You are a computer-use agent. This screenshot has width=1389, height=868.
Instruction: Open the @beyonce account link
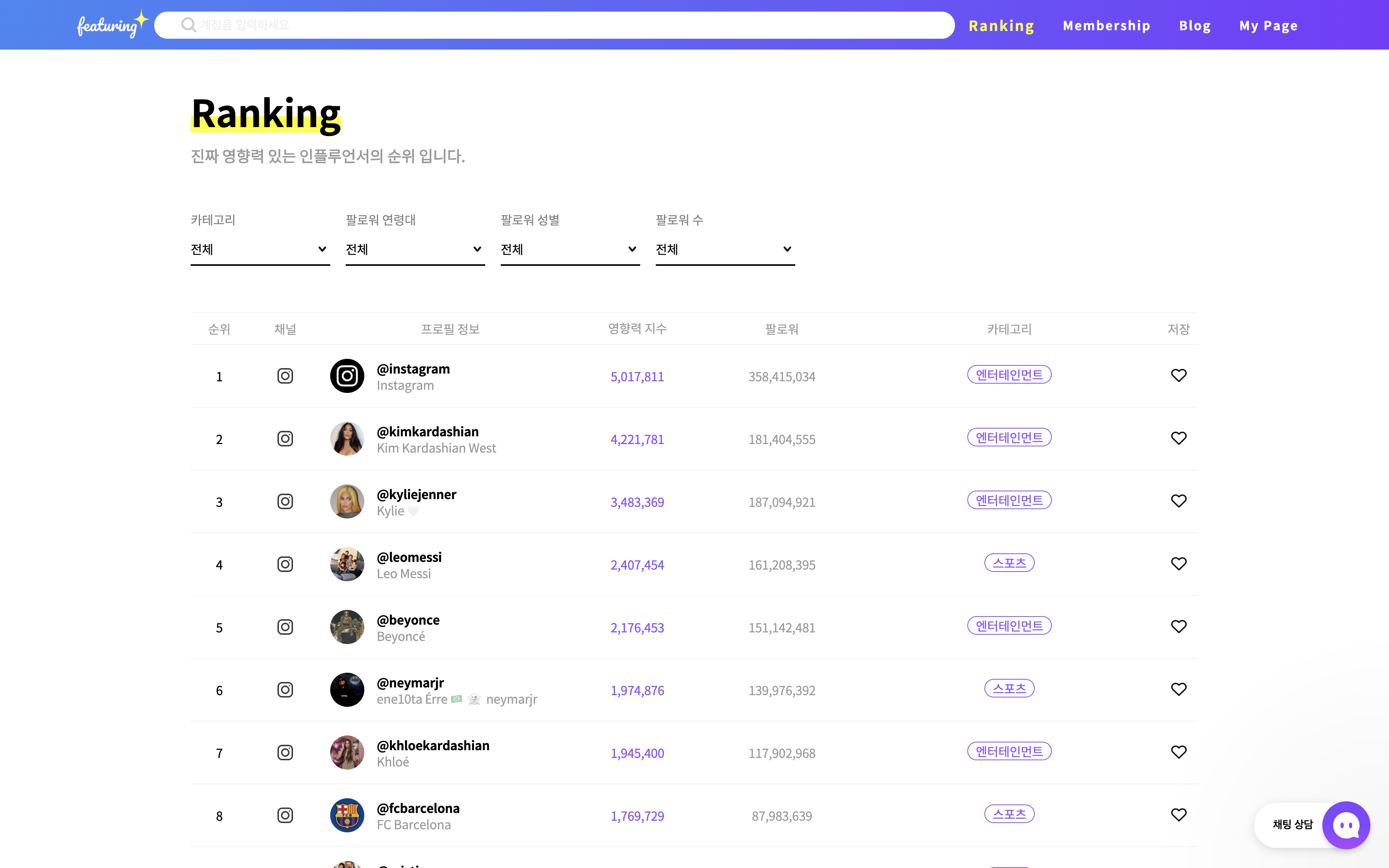point(408,620)
